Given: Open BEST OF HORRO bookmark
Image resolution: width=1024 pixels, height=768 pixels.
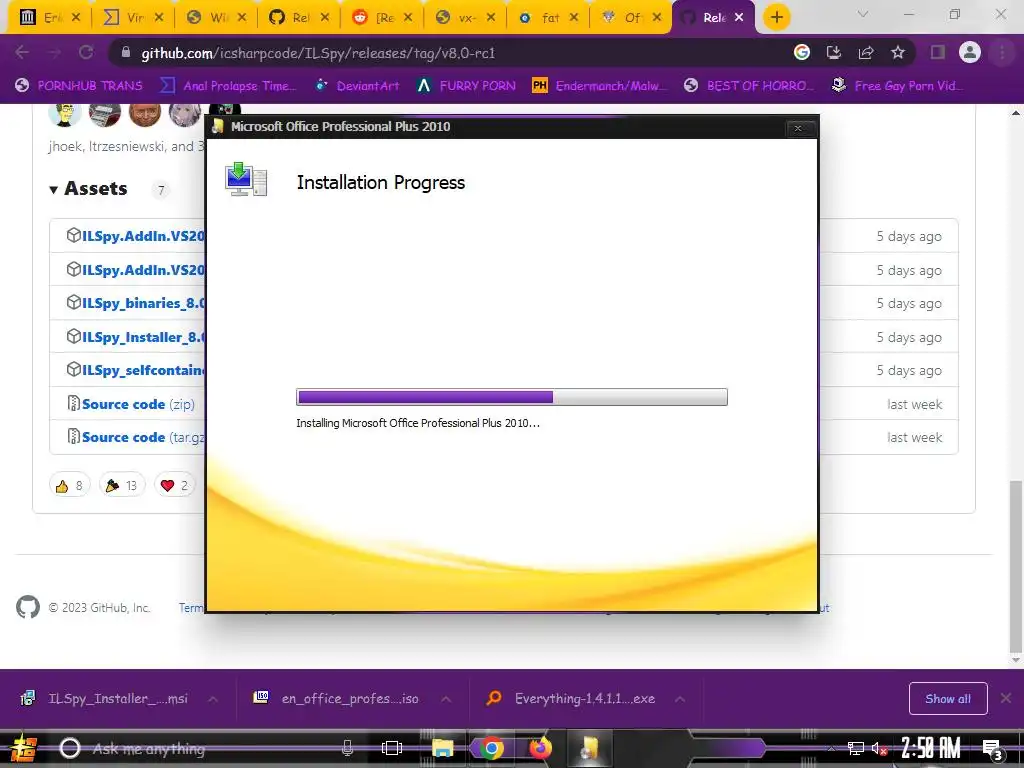Looking at the screenshot, I should [749, 86].
